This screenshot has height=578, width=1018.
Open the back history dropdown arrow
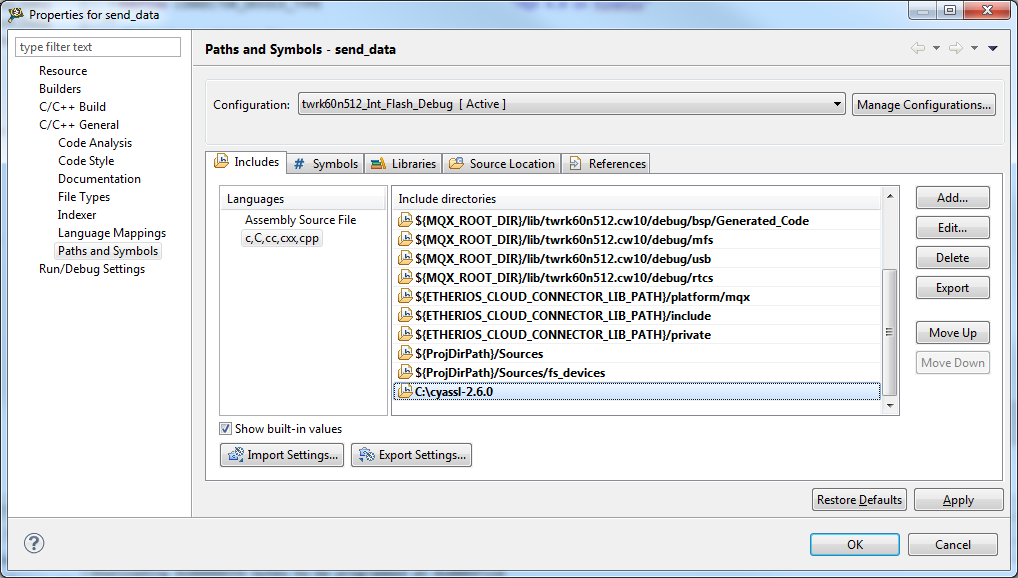click(936, 48)
